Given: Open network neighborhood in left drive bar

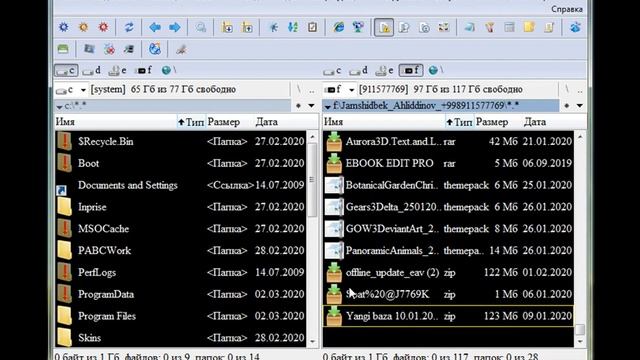Looking at the screenshot, I should [169, 71].
